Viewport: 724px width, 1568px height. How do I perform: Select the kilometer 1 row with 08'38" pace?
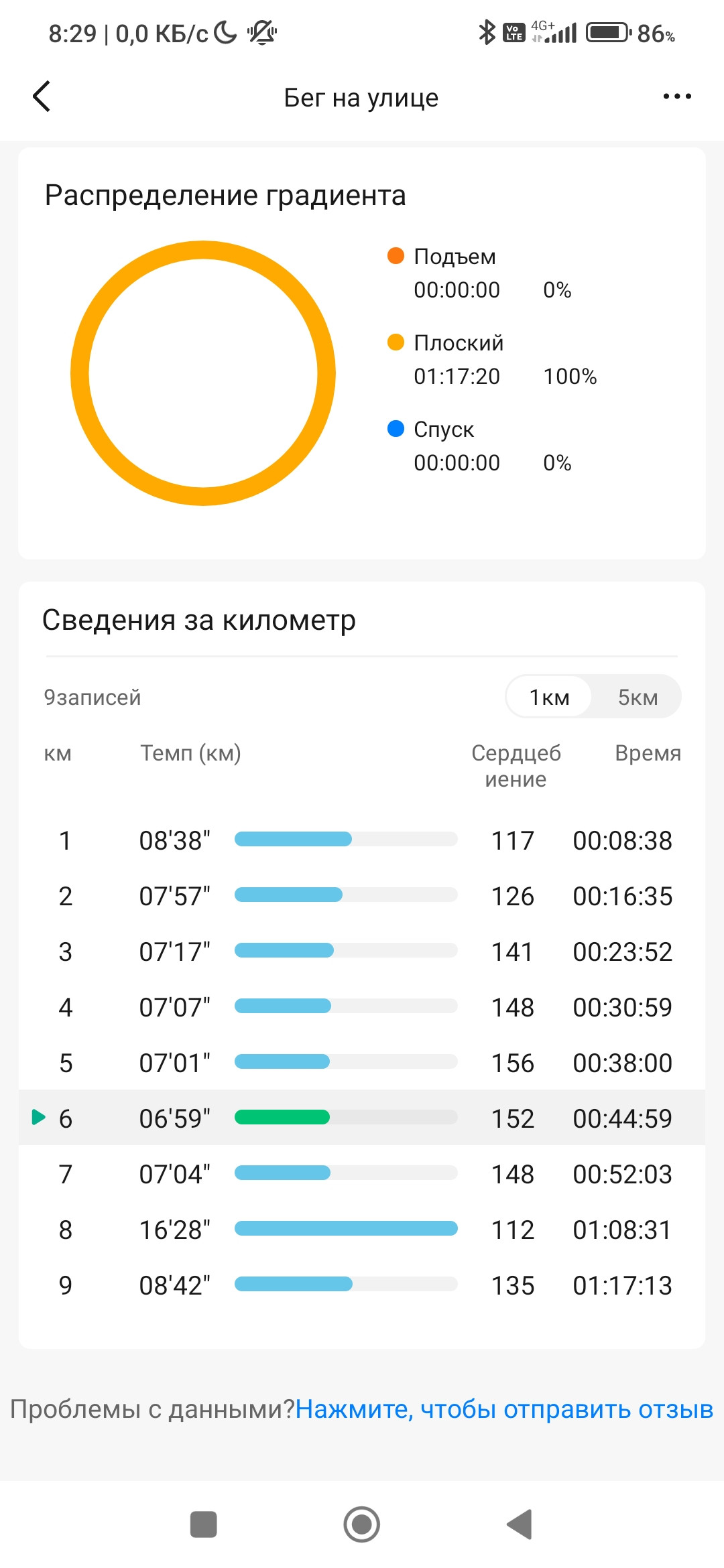(x=362, y=840)
